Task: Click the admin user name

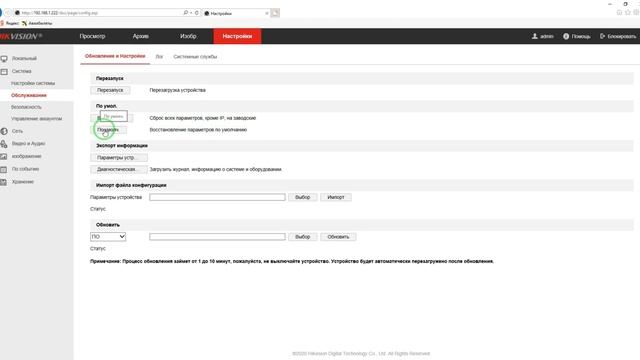Action: click(547, 36)
